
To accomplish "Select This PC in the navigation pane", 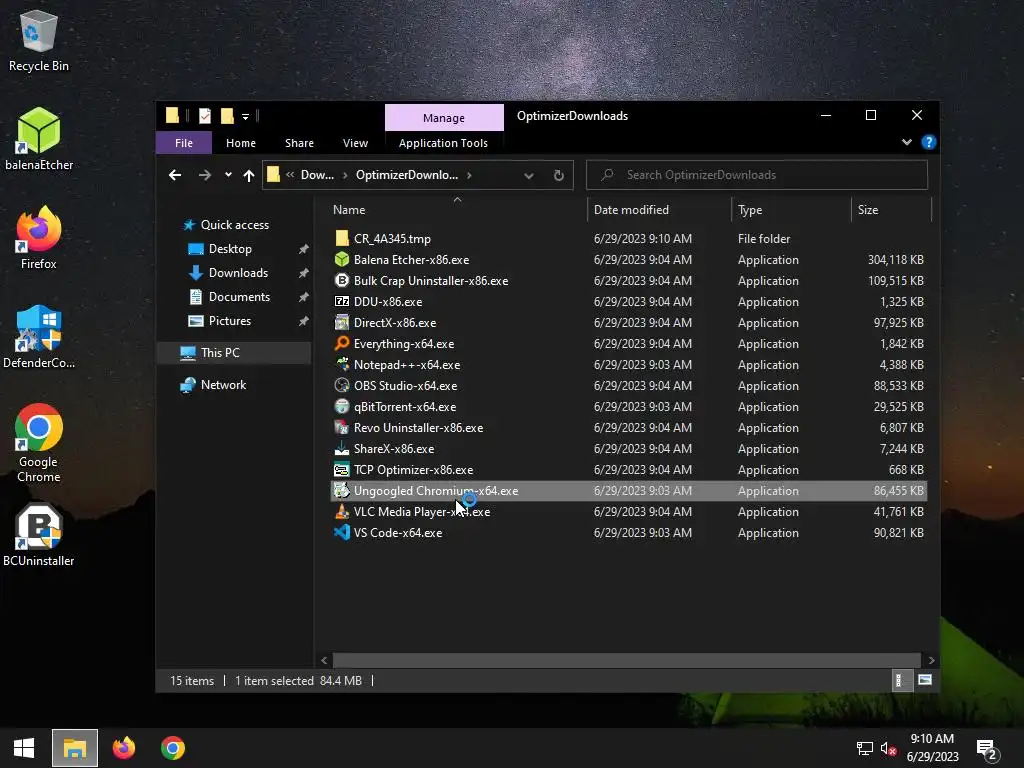I will tap(234, 353).
